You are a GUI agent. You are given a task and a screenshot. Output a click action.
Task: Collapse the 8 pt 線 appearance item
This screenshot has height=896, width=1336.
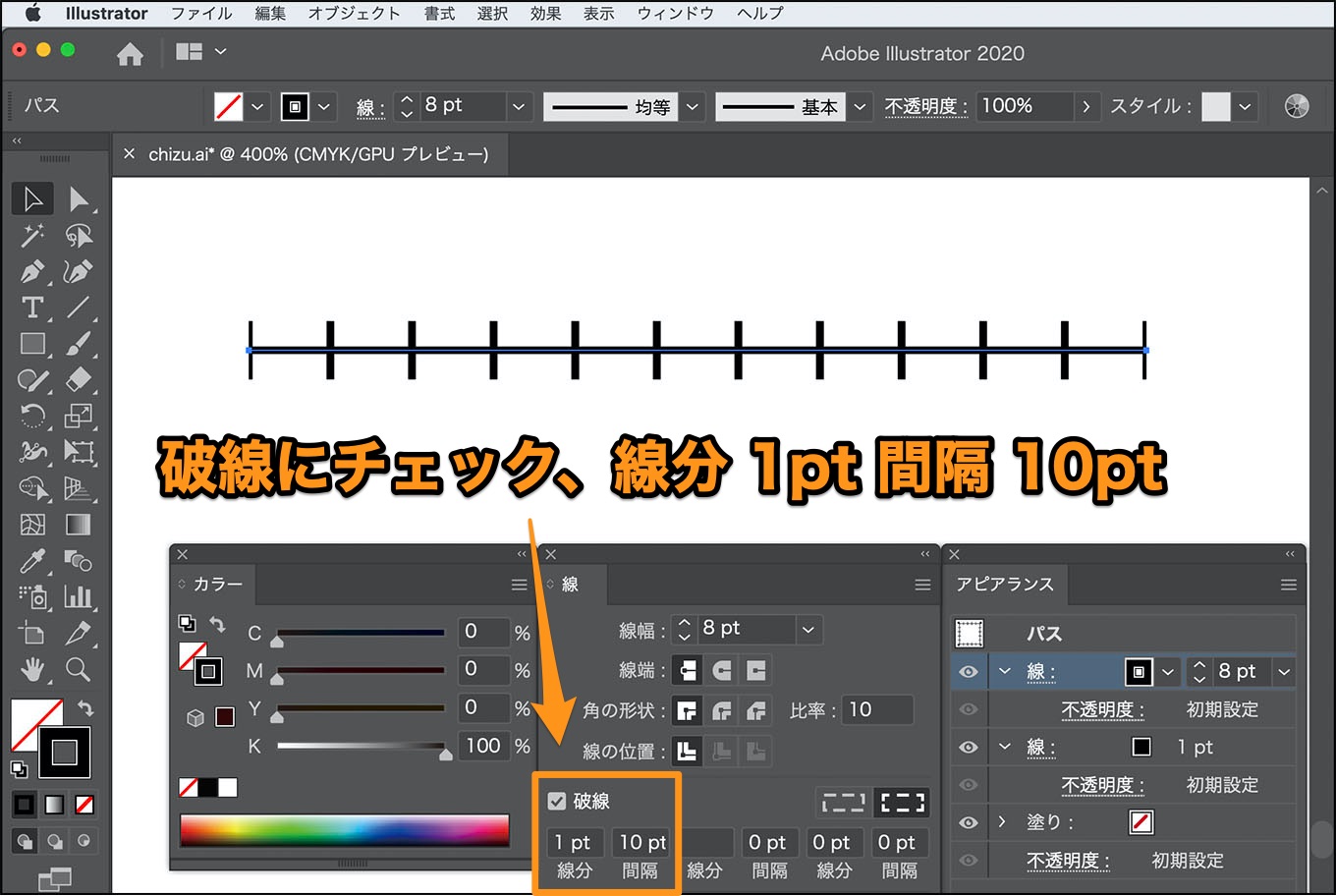pos(1004,671)
